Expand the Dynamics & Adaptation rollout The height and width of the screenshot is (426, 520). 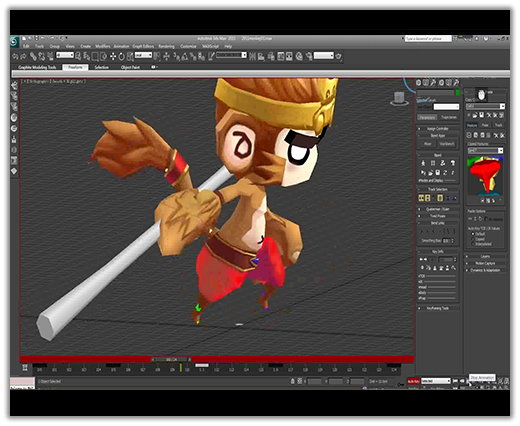(x=485, y=270)
